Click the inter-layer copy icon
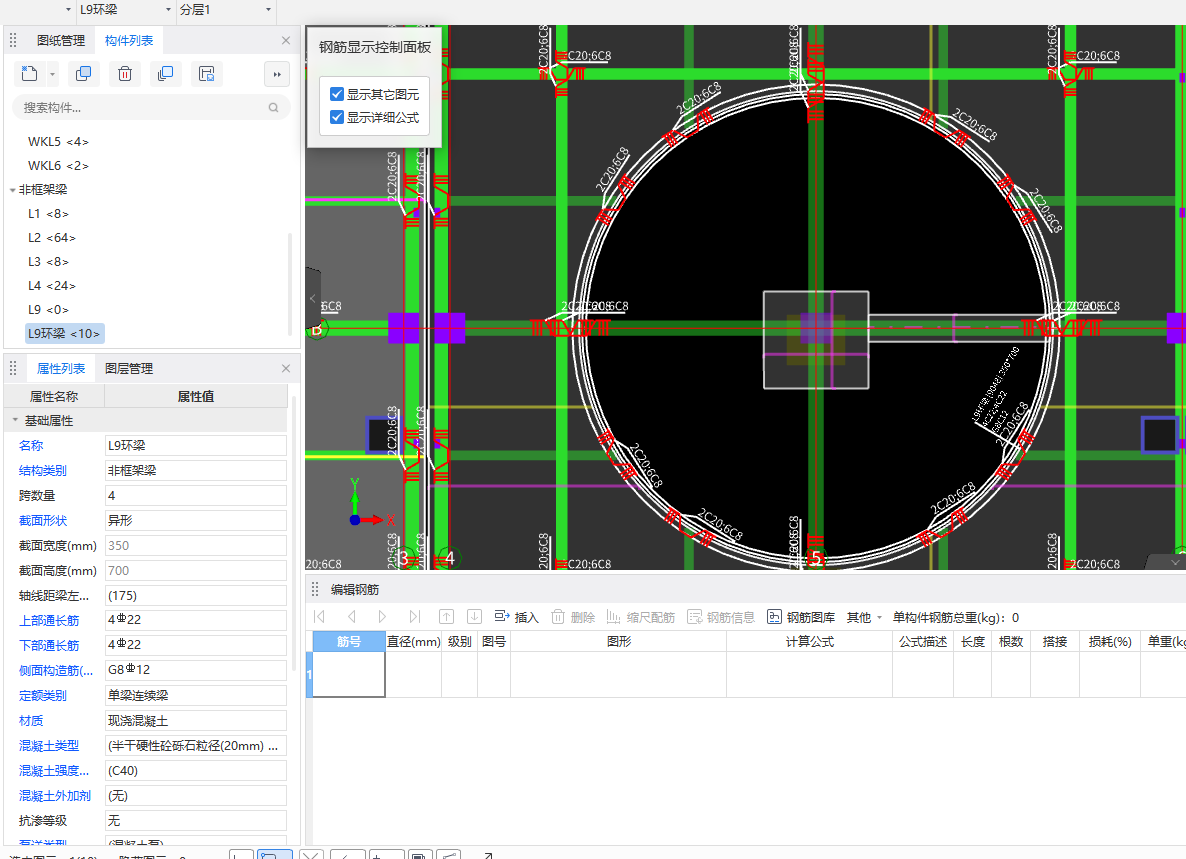 click(165, 73)
